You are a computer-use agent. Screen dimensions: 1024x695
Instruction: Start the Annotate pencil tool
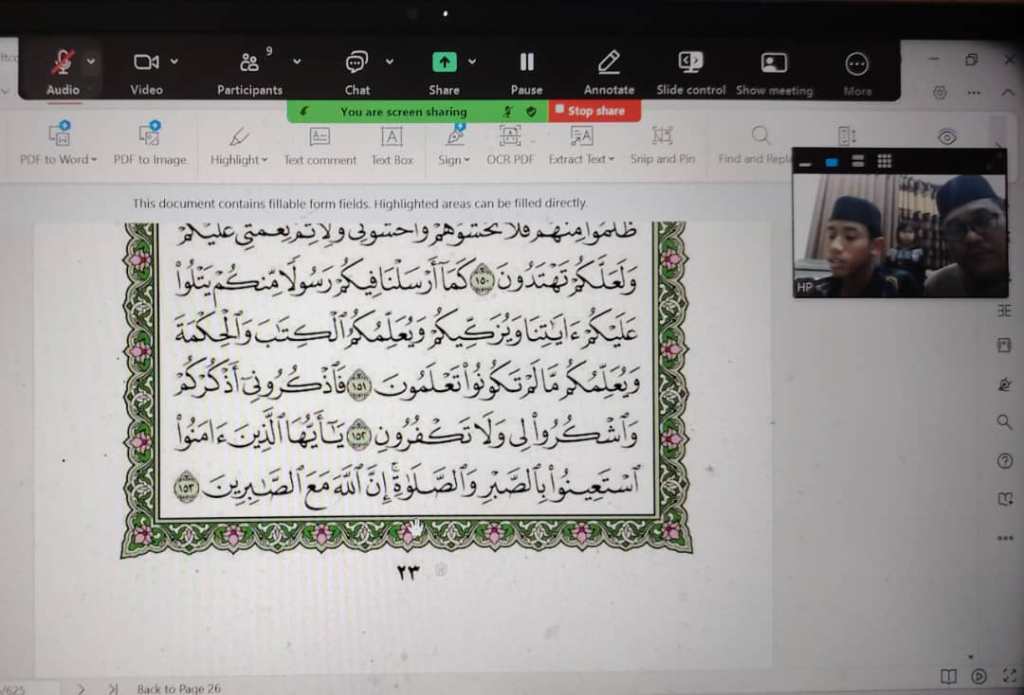pos(609,64)
